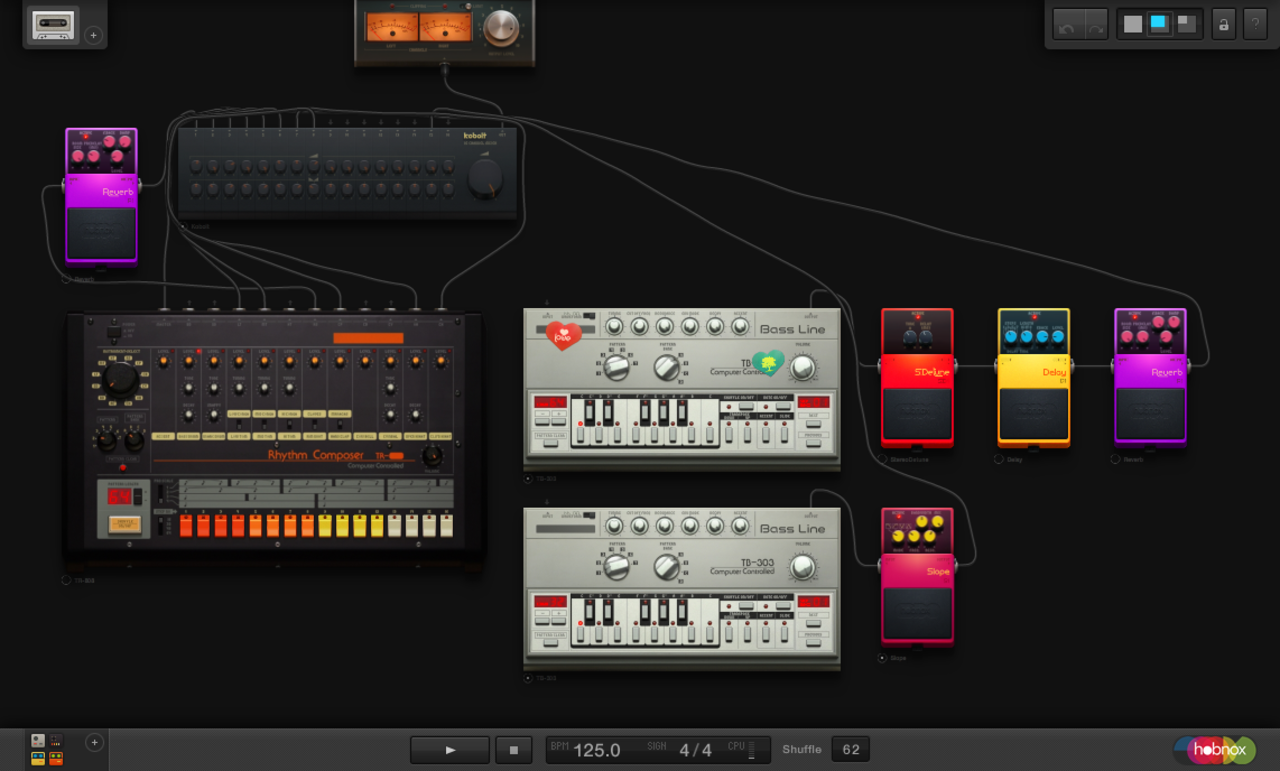Open help with the question mark
Screen dimensions: 1280x771
(x=1255, y=24)
